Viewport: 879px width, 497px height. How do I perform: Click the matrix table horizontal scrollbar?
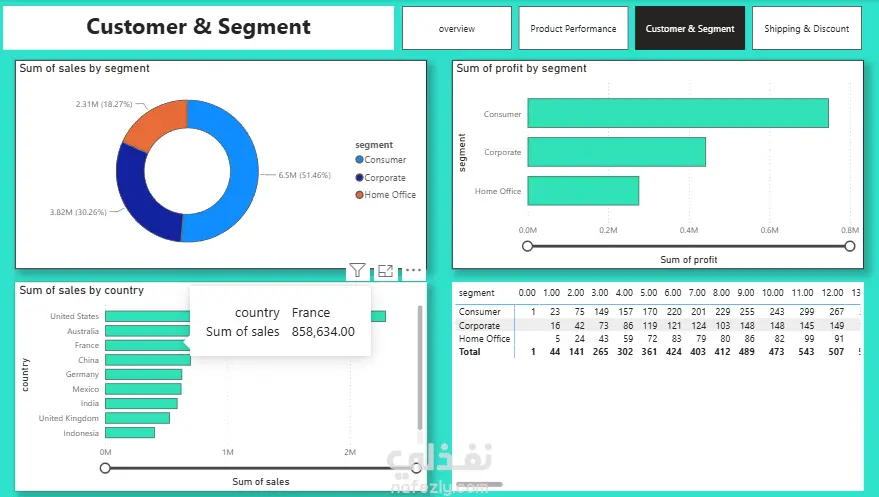point(479,485)
